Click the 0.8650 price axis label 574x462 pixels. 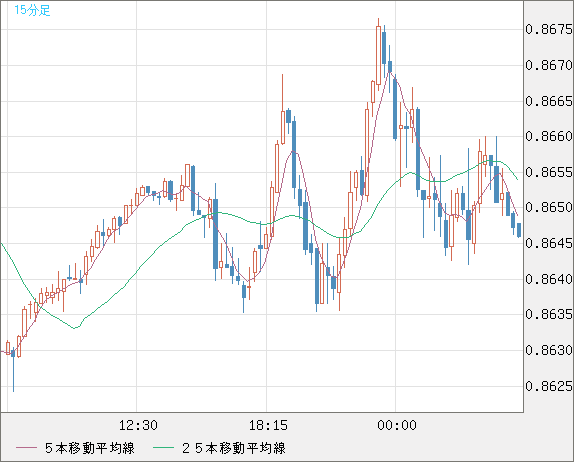point(549,208)
